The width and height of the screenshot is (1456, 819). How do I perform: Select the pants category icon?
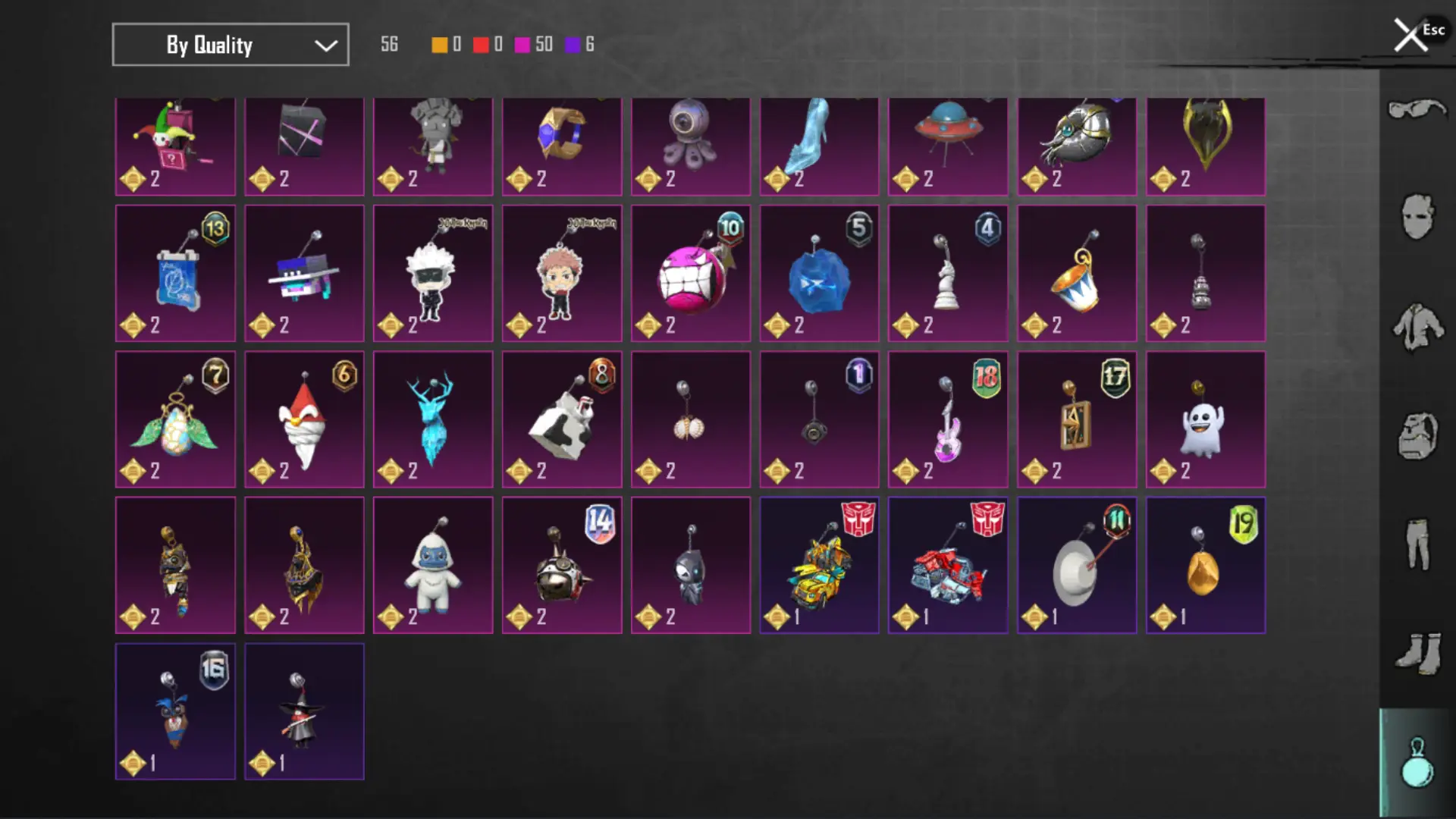pyautogui.click(x=1417, y=544)
